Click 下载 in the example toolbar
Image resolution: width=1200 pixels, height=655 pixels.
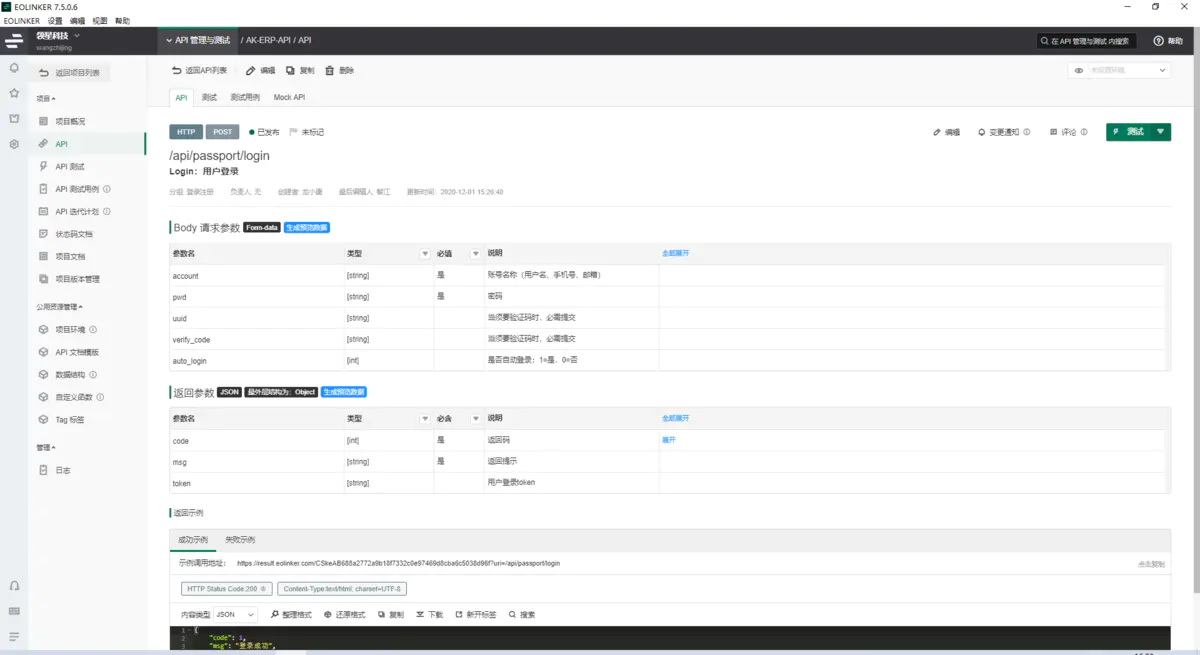click(429, 614)
